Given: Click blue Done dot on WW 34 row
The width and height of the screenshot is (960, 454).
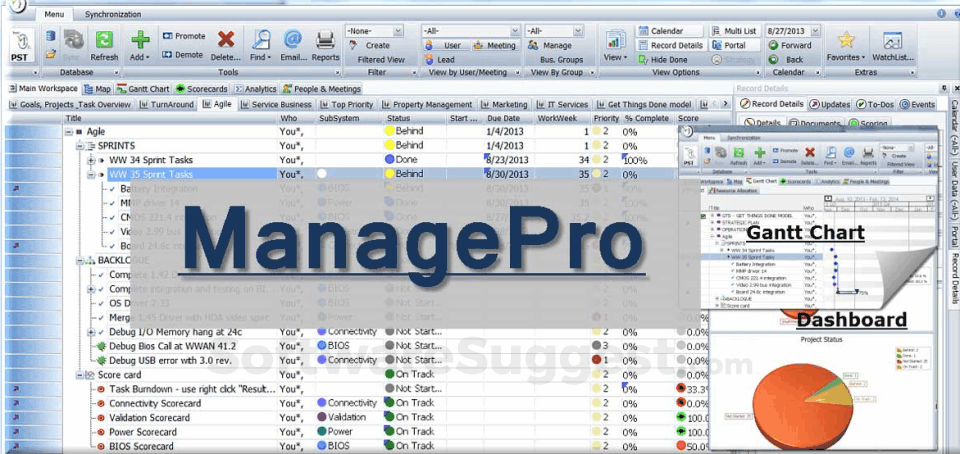Looking at the screenshot, I should [x=389, y=160].
